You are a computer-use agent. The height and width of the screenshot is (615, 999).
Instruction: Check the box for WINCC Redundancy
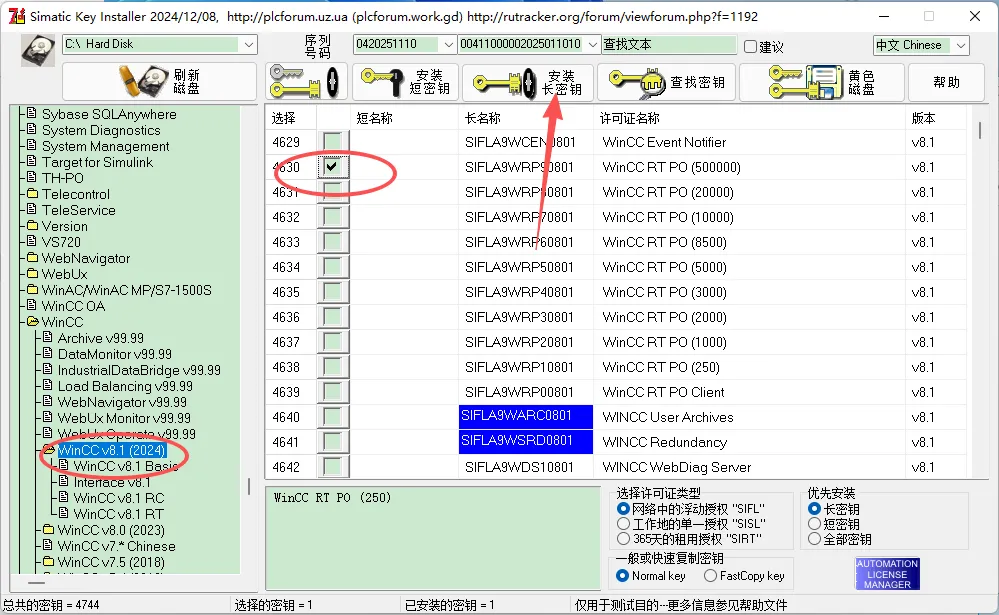click(332, 442)
